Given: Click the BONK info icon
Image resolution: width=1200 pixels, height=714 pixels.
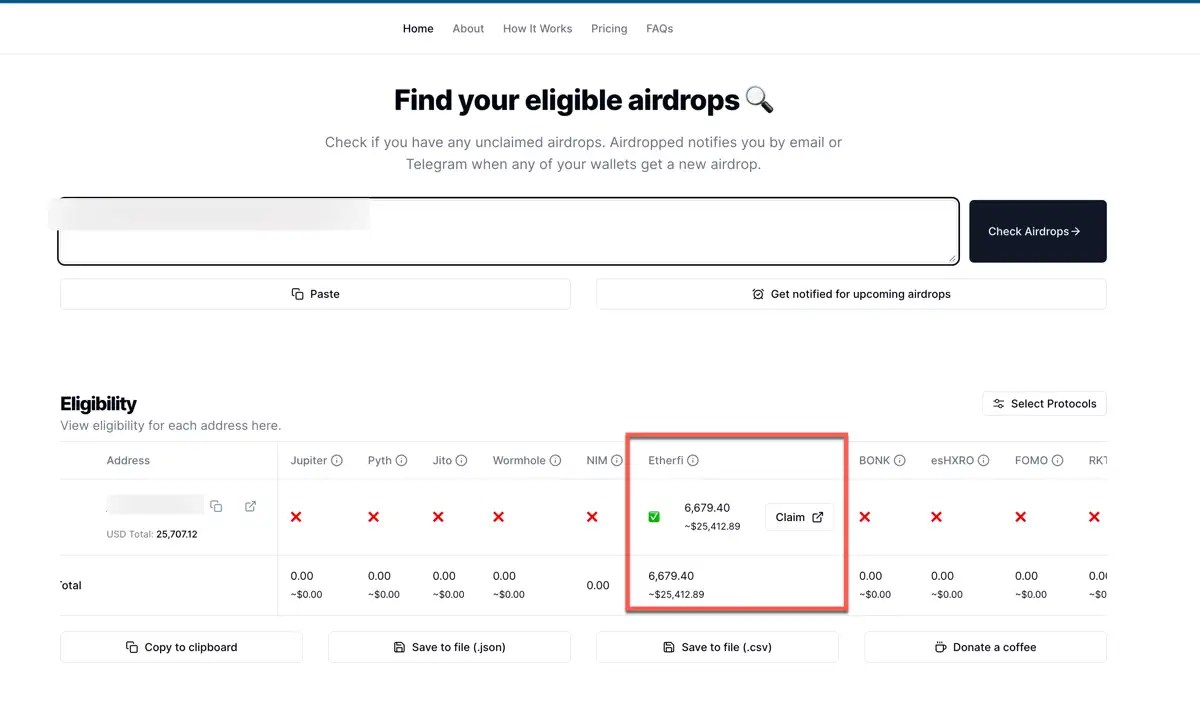Looking at the screenshot, I should pos(900,461).
